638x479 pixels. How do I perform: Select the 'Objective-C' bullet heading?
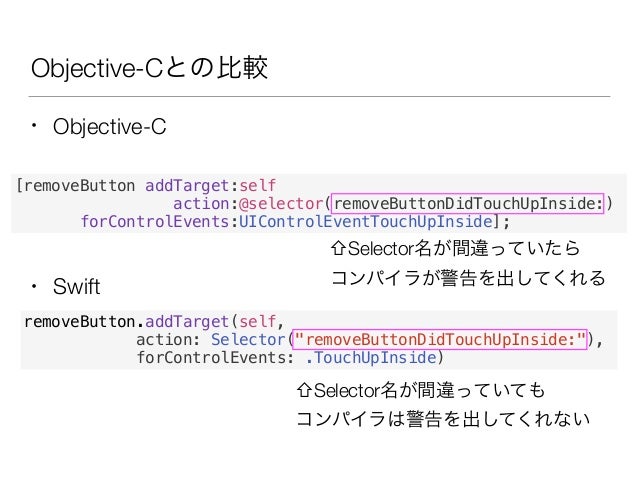109,127
